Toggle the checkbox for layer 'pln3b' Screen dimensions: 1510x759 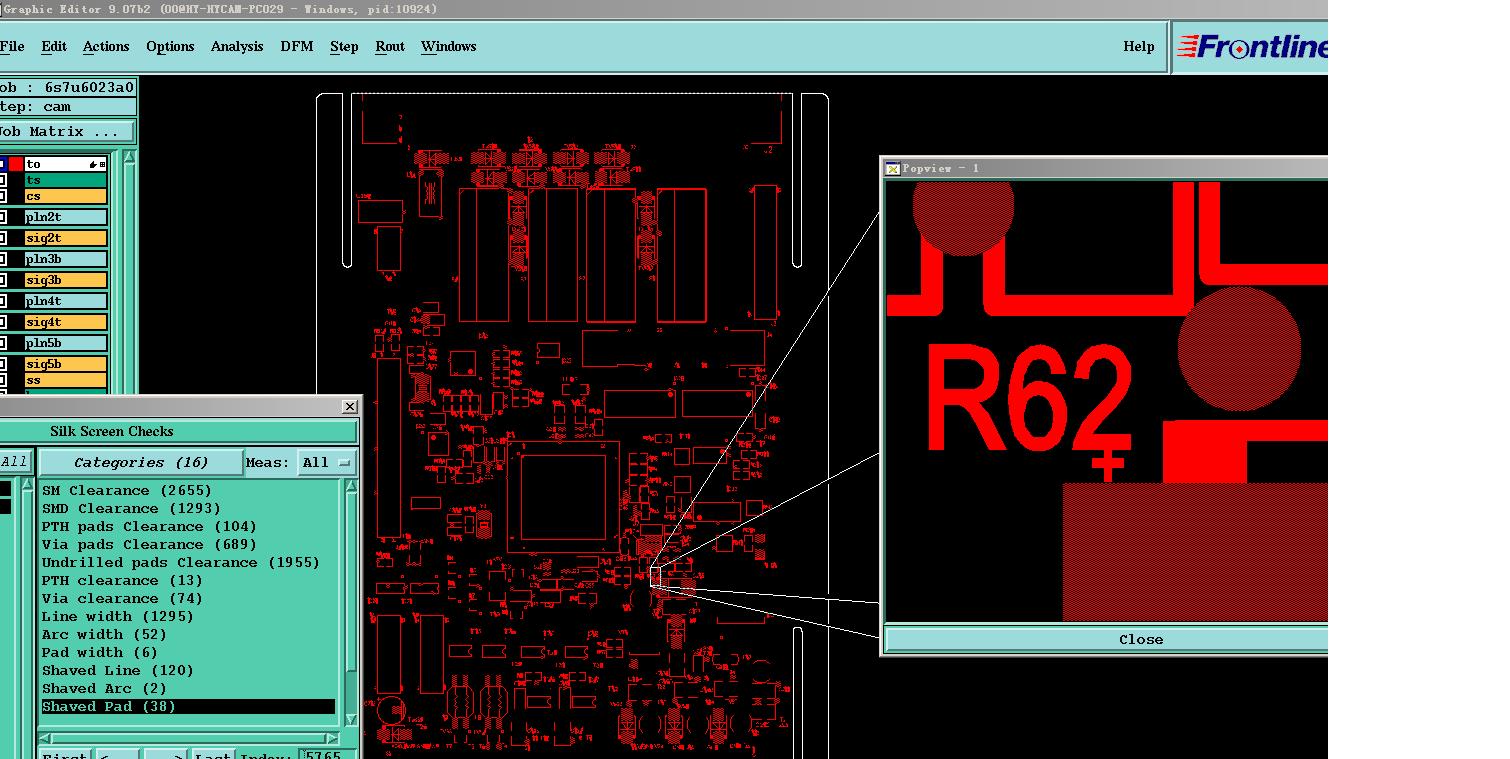(3, 259)
